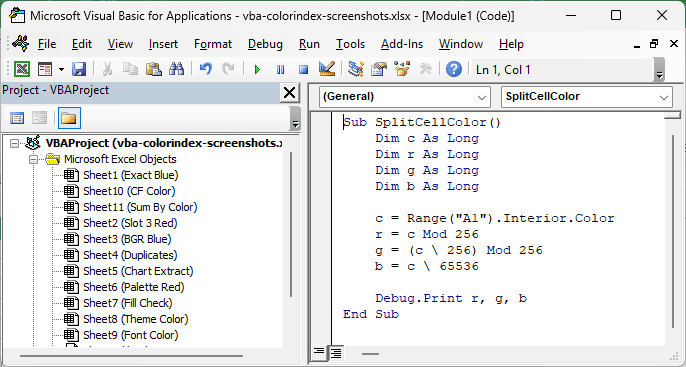Click the Project tree vertical scrollbar
The height and width of the screenshot is (367, 686).
[x=291, y=225]
